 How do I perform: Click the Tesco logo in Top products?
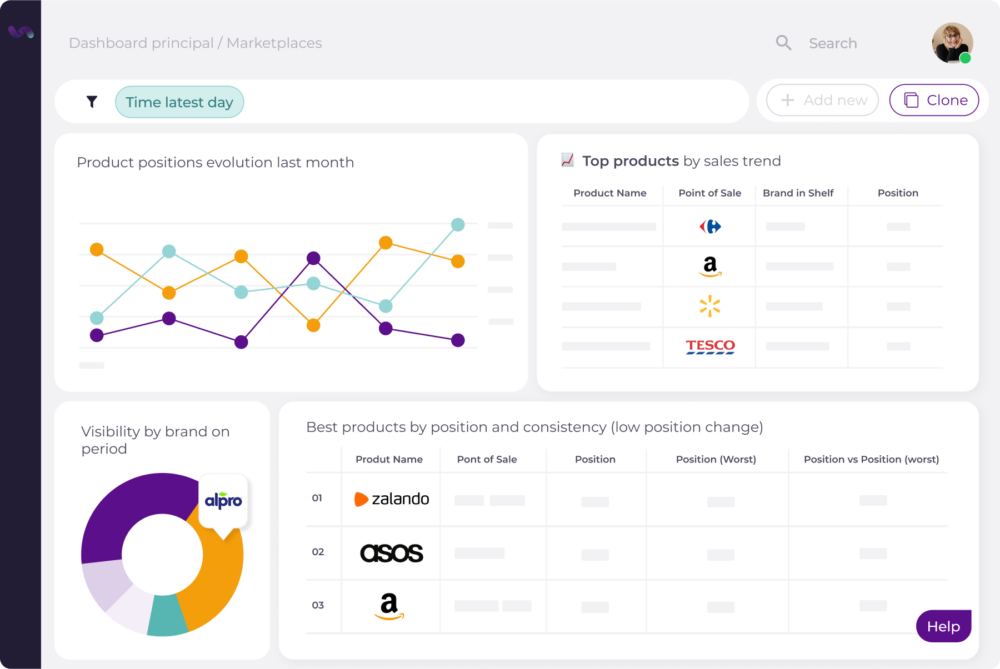(710, 347)
